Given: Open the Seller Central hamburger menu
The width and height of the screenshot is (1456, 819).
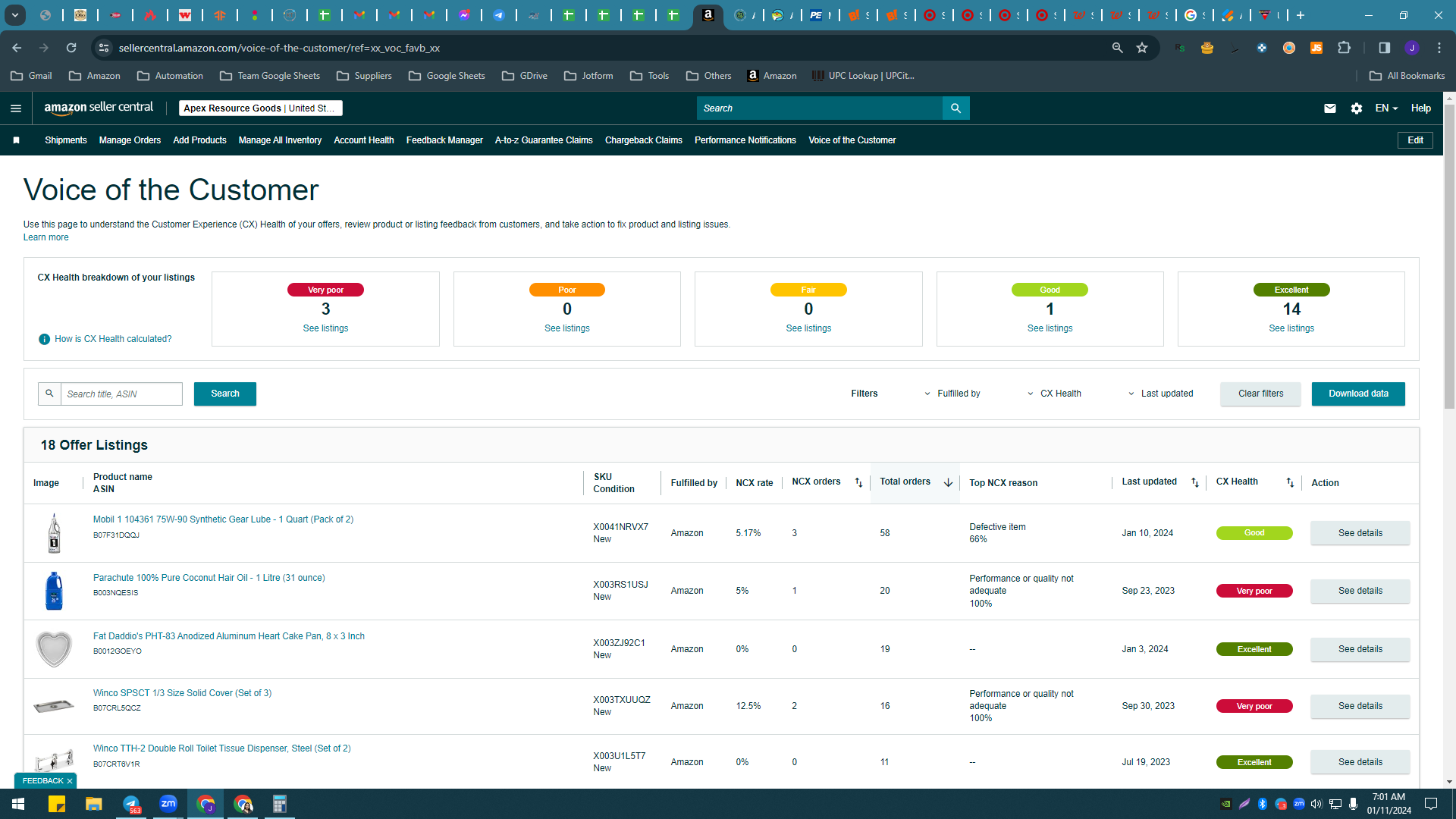Looking at the screenshot, I should 16,108.
